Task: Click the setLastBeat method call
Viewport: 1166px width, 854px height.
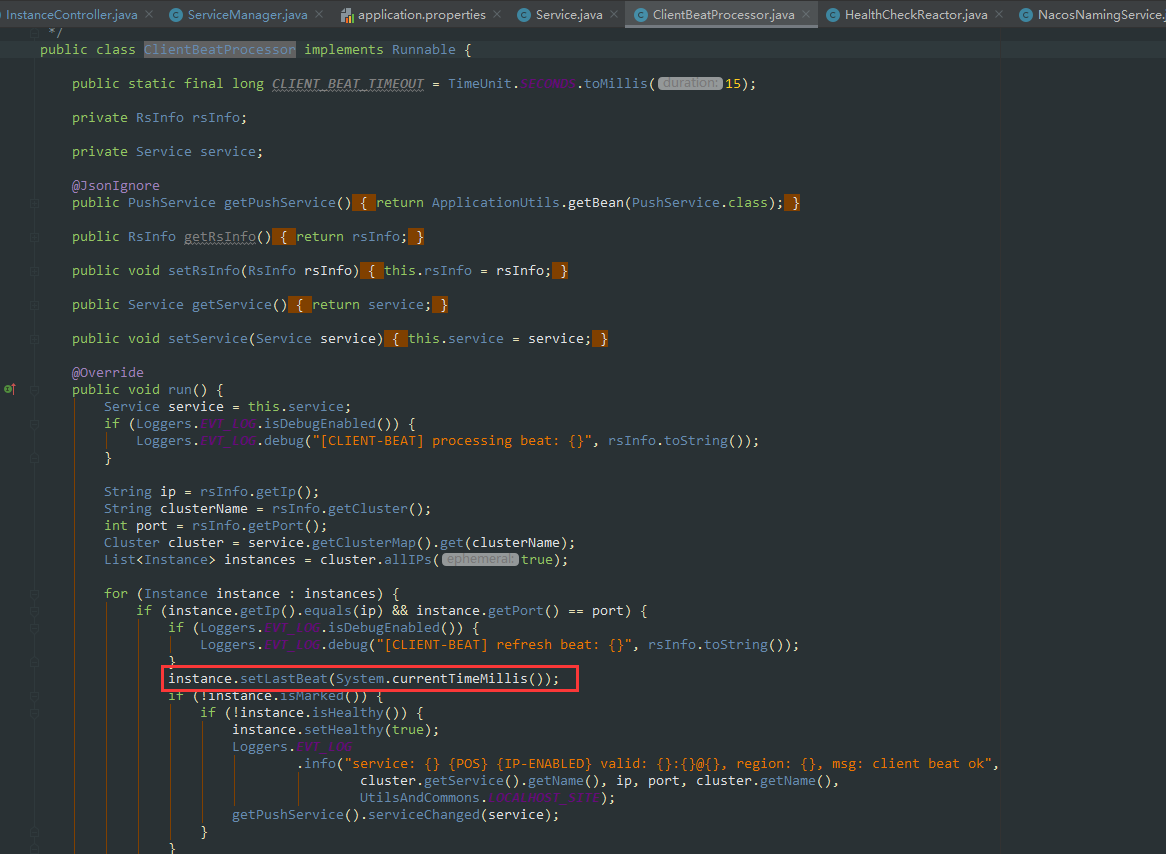Action: coord(283,678)
